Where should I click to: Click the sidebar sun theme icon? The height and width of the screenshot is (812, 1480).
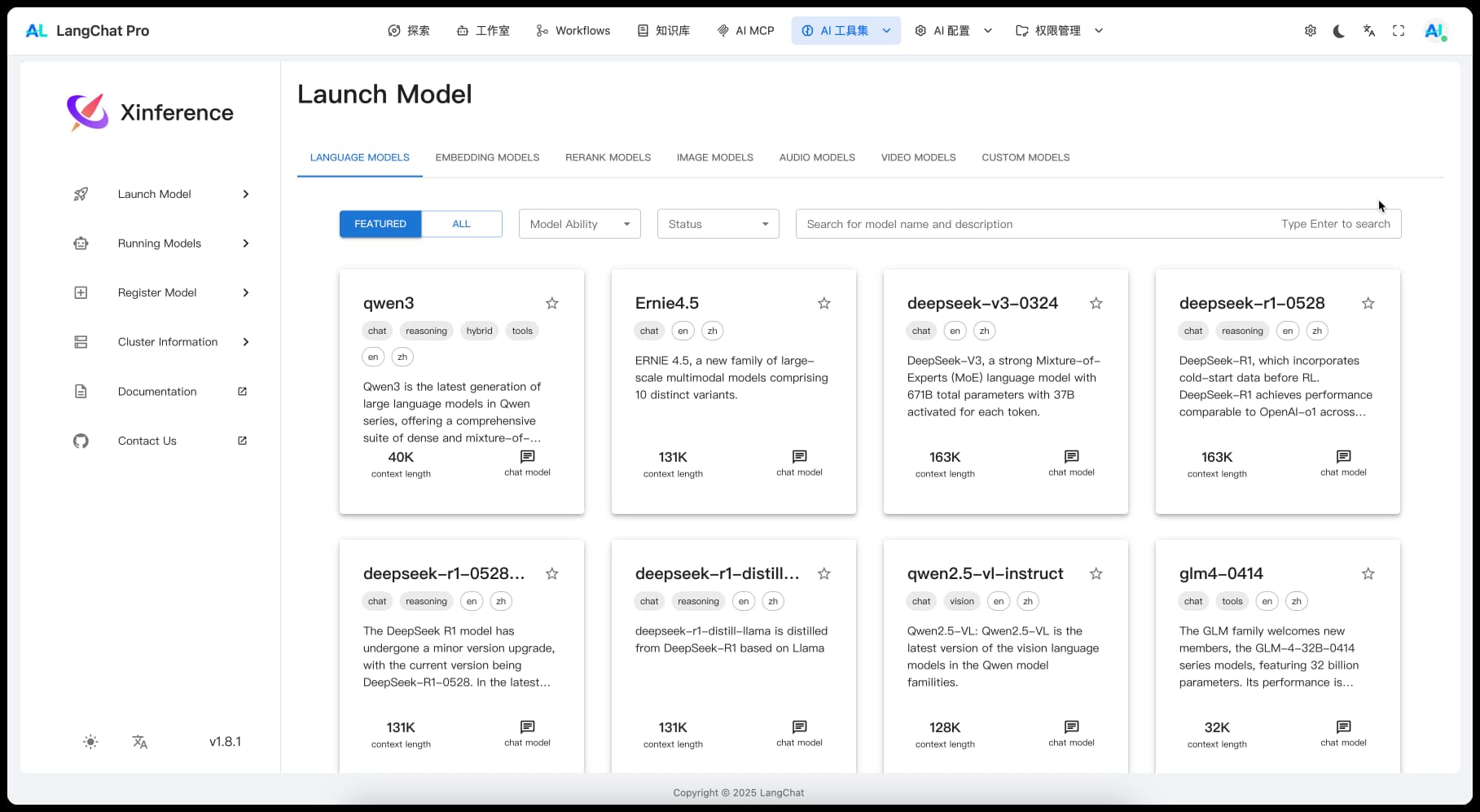click(x=90, y=742)
